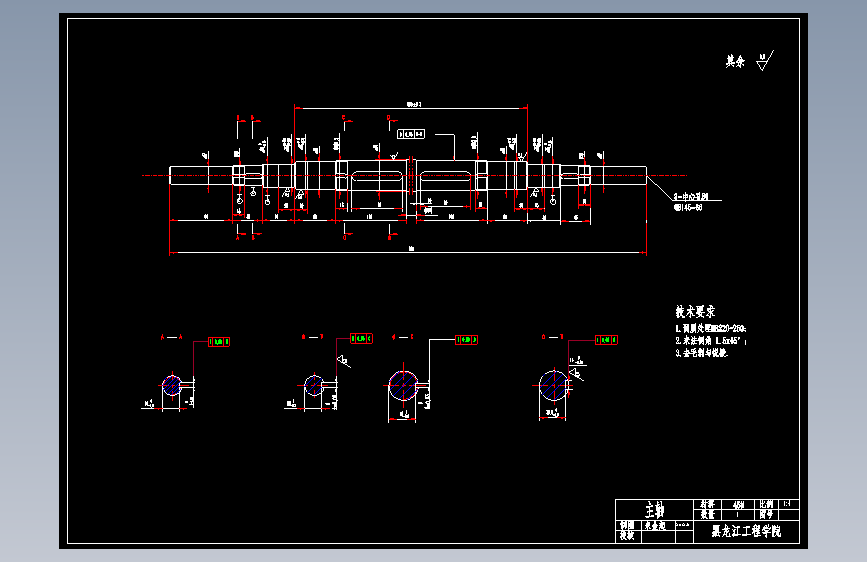Select technical requirement line 1 text

(x=711, y=329)
